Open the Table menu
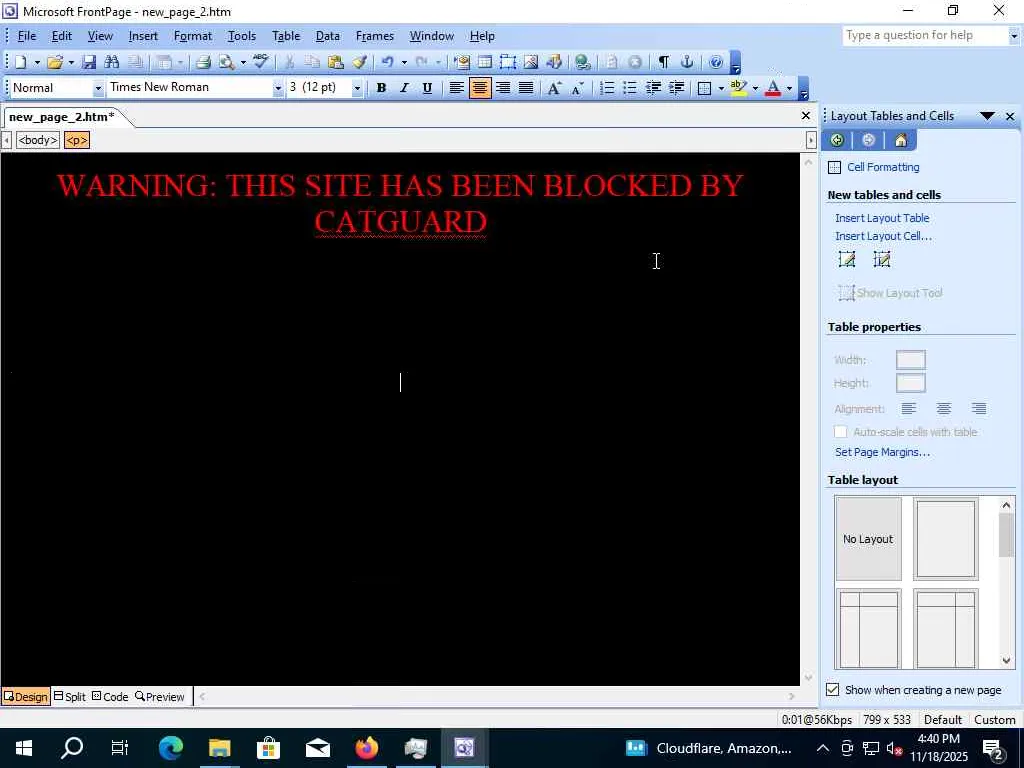The image size is (1024, 768). 286,36
